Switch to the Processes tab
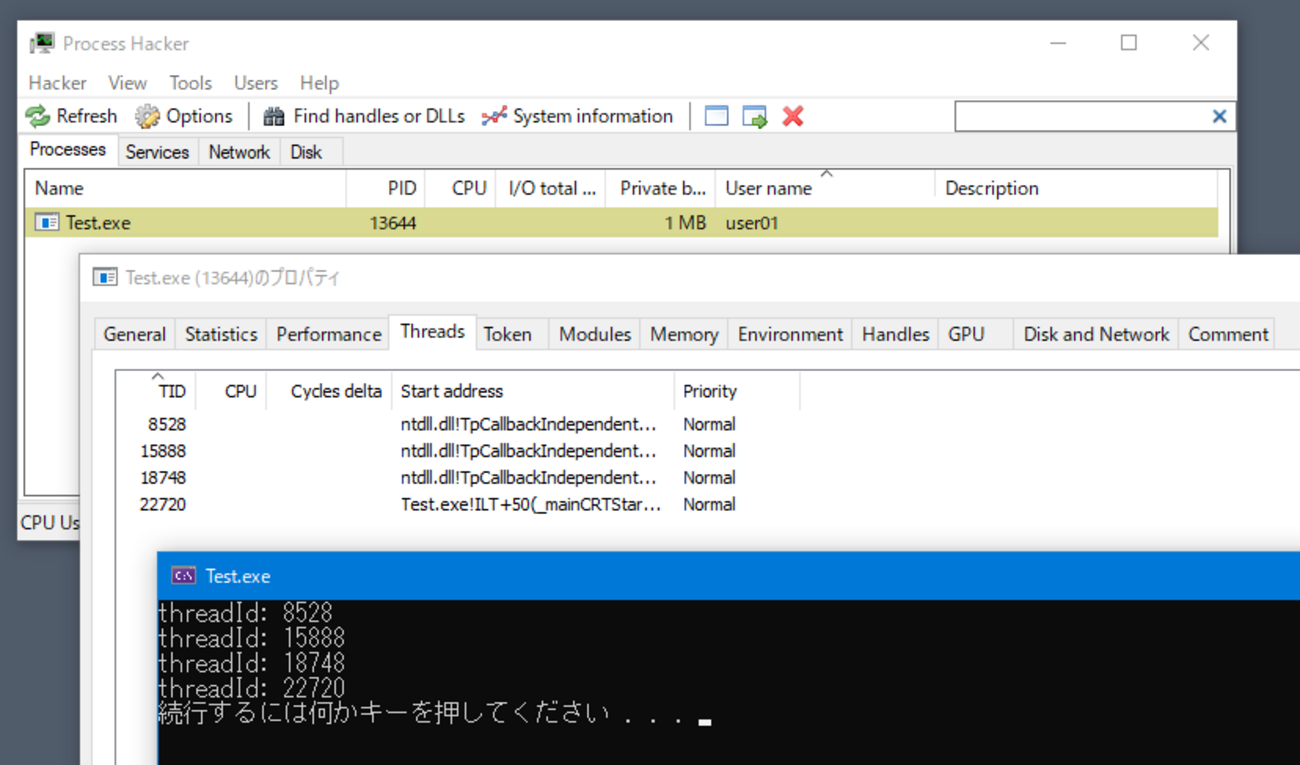Image resolution: width=1300 pixels, height=765 pixels. [68, 150]
